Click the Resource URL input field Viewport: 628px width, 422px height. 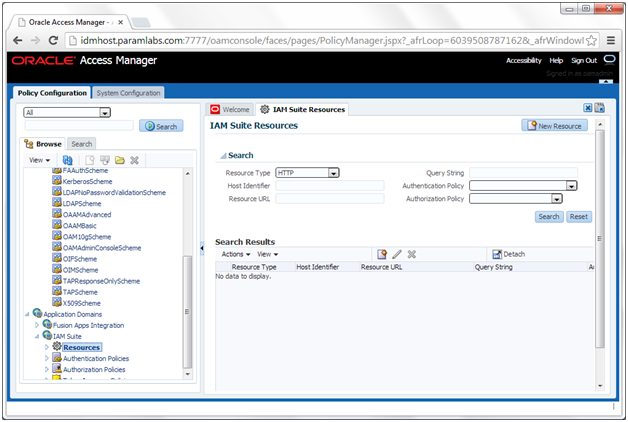point(330,199)
